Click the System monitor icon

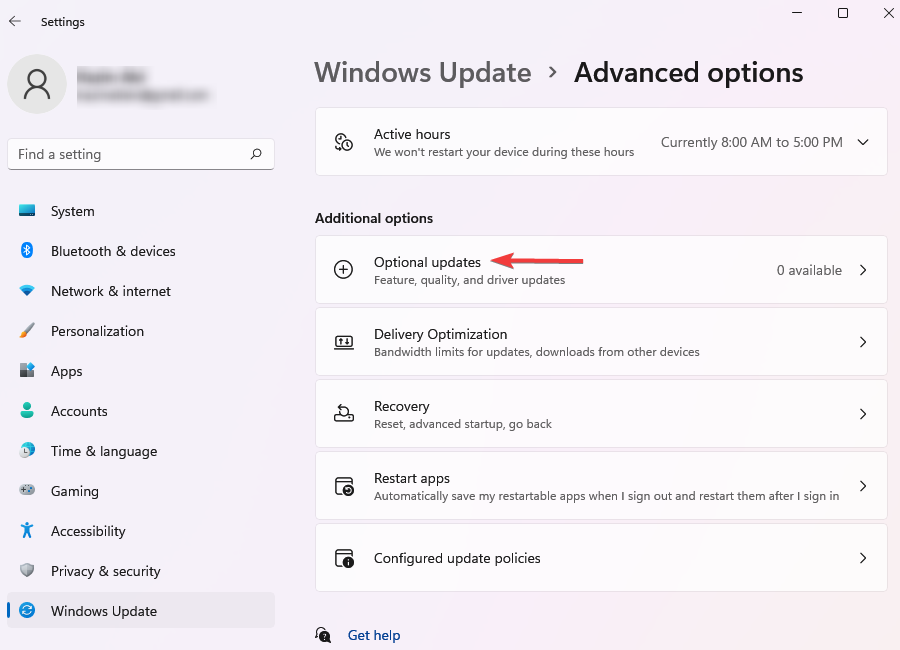[27, 211]
